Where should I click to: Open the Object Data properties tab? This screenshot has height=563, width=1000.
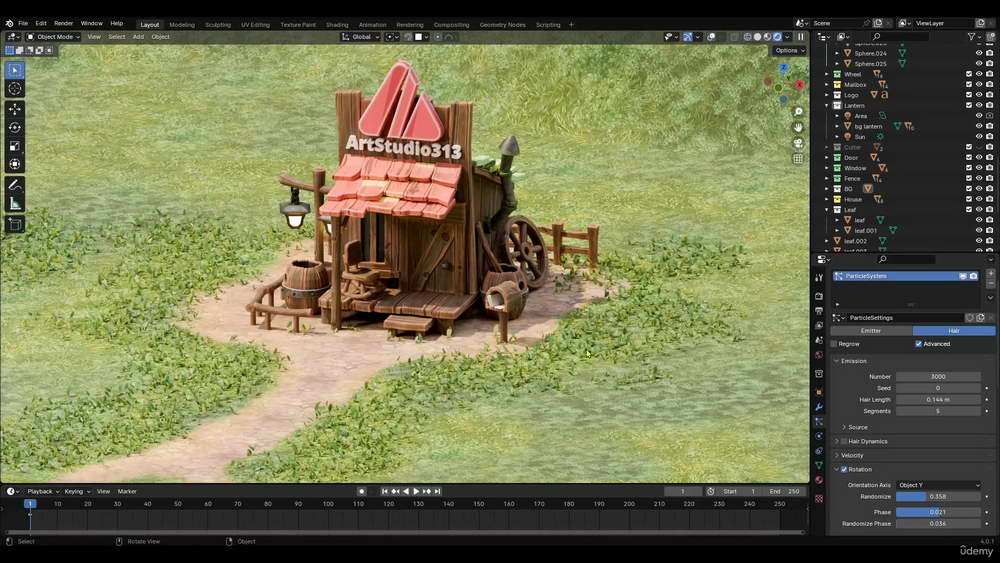pyautogui.click(x=819, y=465)
